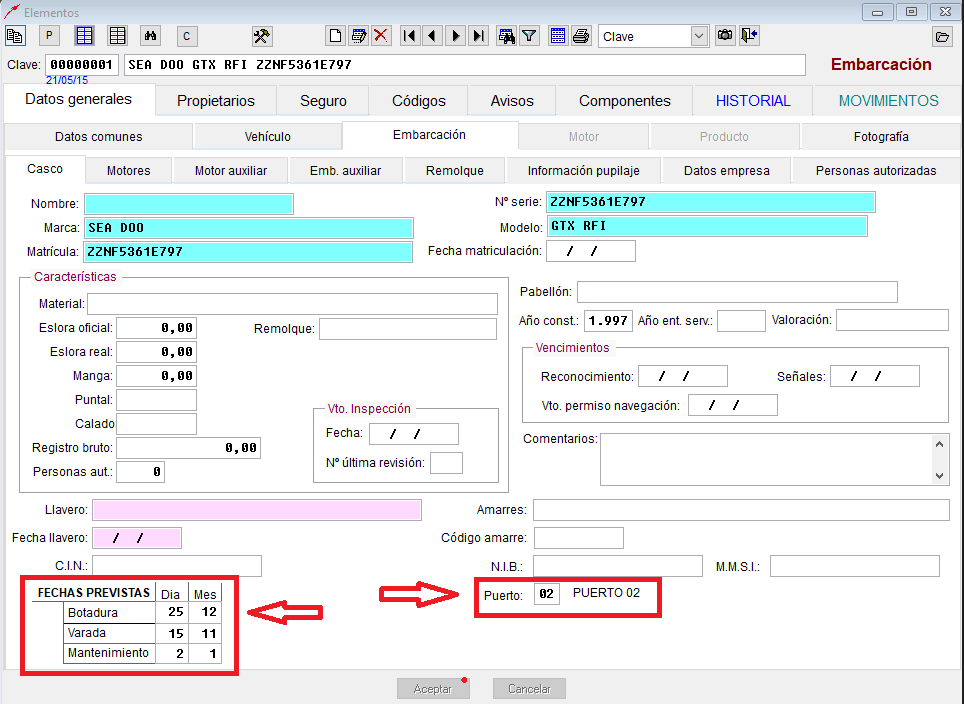
Task: Open the MOVIMIENTOS tab
Action: tap(888, 101)
